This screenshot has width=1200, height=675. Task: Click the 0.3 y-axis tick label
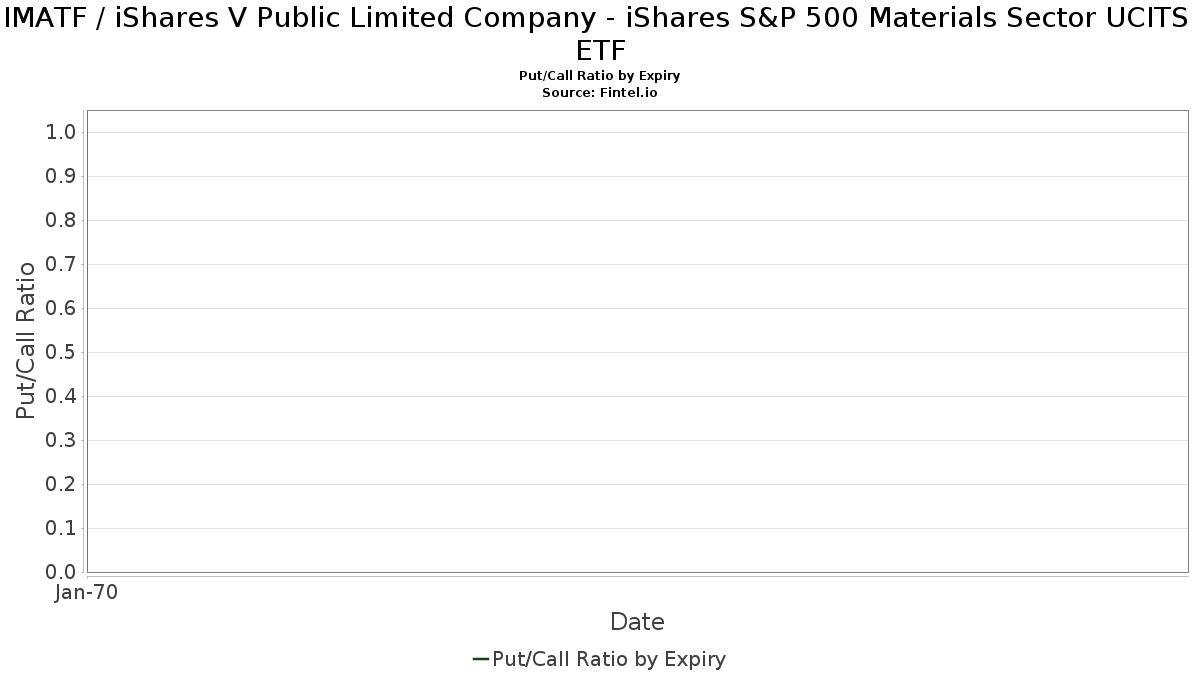[61, 440]
